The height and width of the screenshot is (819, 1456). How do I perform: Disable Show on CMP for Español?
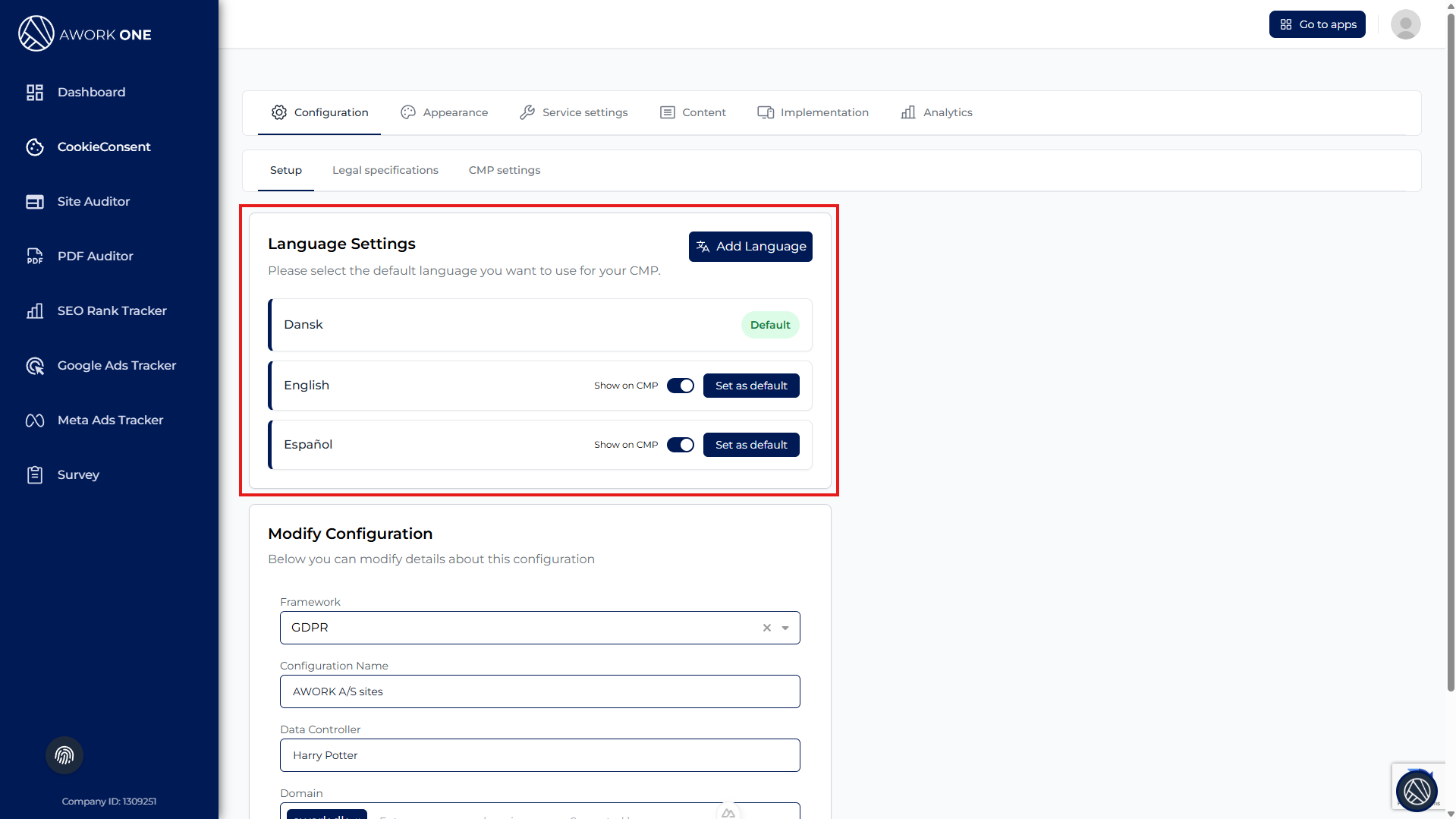(x=680, y=445)
